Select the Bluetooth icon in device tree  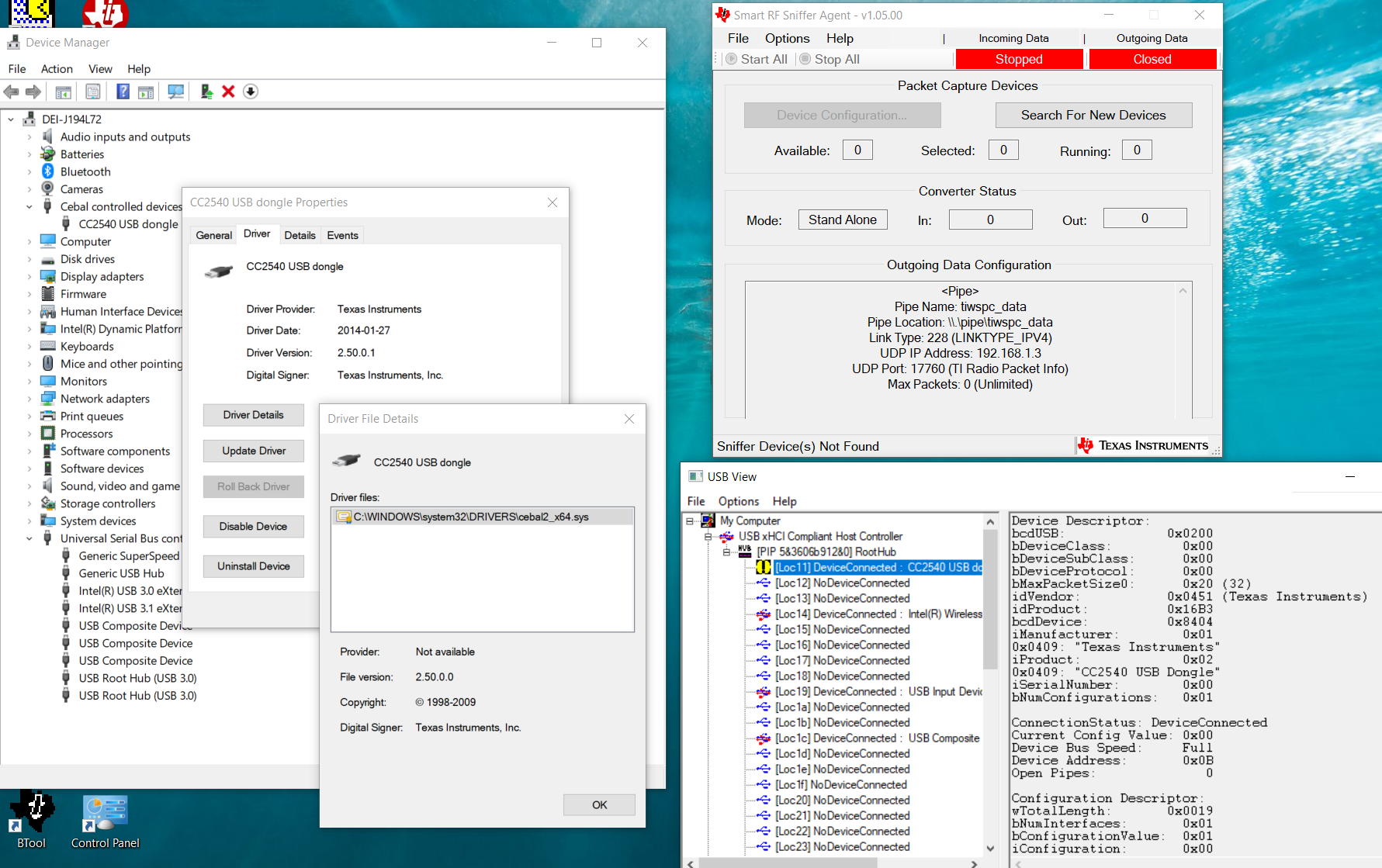tap(48, 171)
